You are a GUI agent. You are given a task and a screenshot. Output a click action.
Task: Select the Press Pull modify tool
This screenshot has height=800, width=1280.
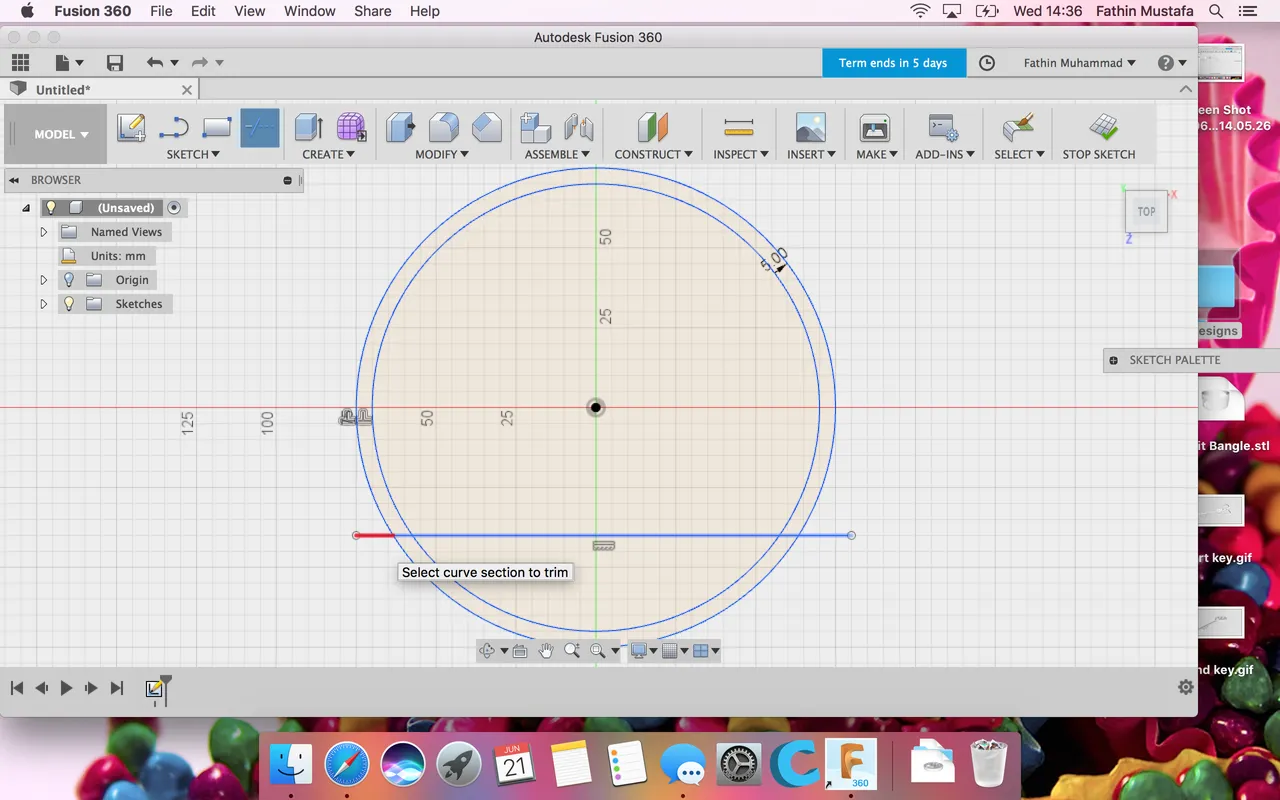pos(401,127)
